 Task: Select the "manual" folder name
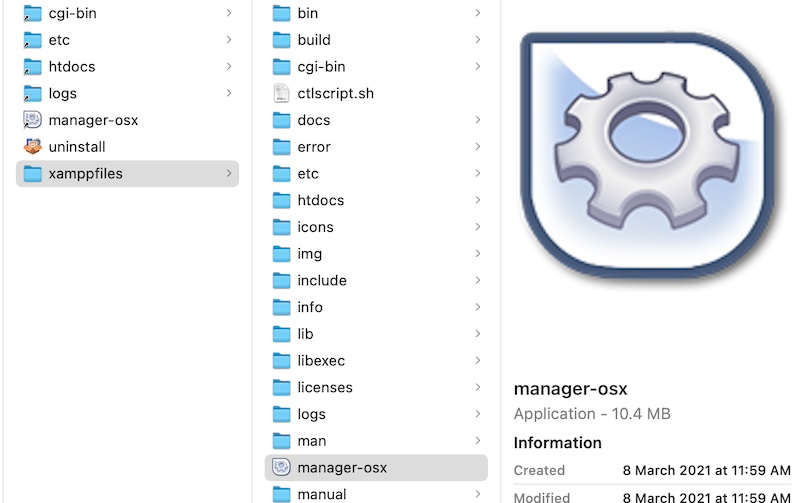pyautogui.click(x=322, y=494)
